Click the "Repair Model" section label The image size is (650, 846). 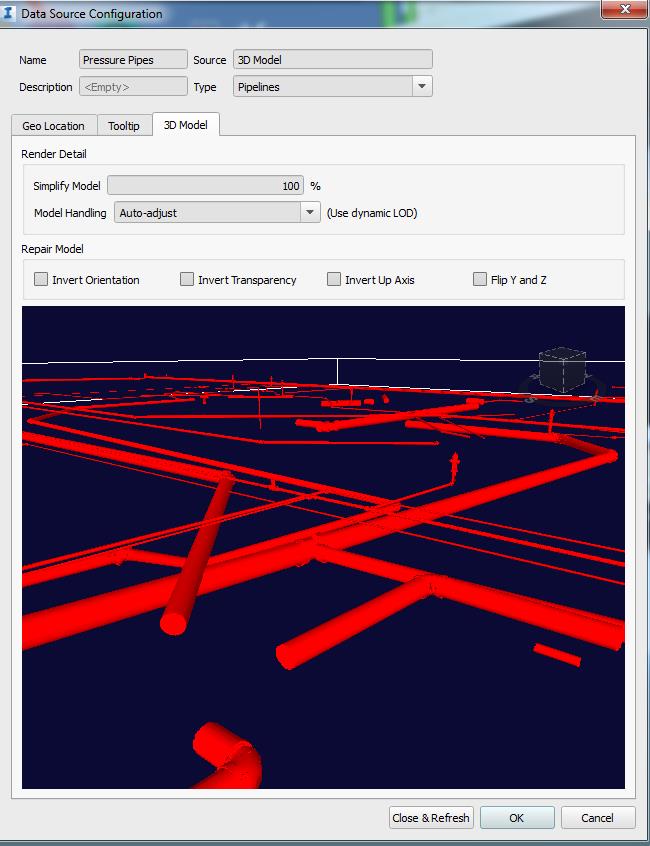click(x=52, y=249)
